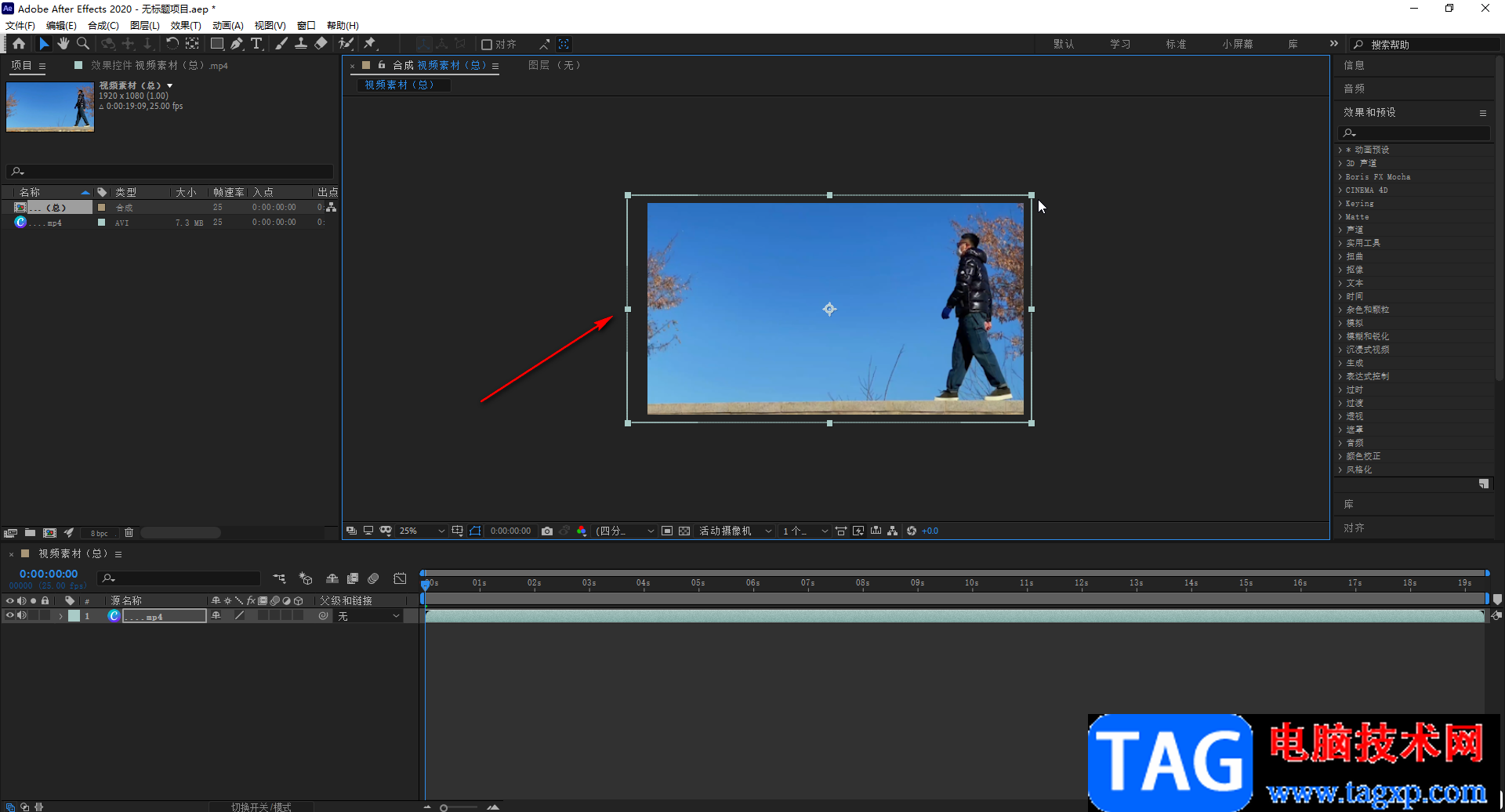Select the Roto Brush tool
This screenshot has width=1505, height=812.
pyautogui.click(x=346, y=44)
